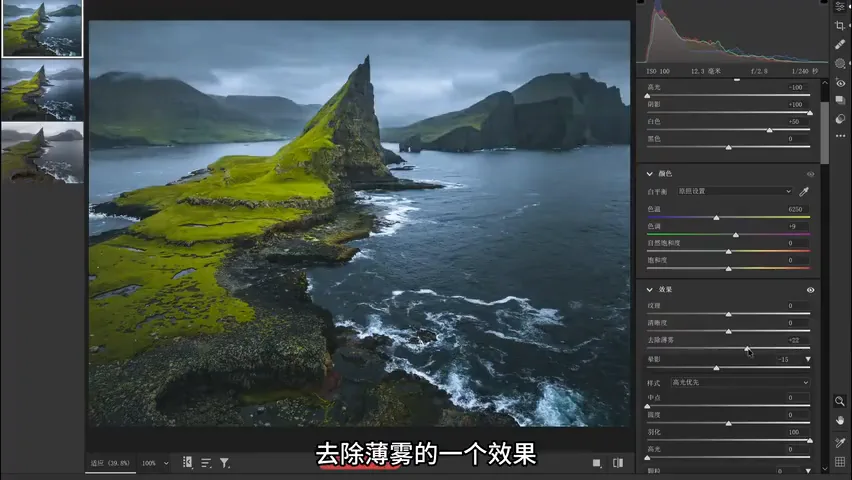
Task: Open the 白平衡 white balance dropdown
Action: (734, 191)
